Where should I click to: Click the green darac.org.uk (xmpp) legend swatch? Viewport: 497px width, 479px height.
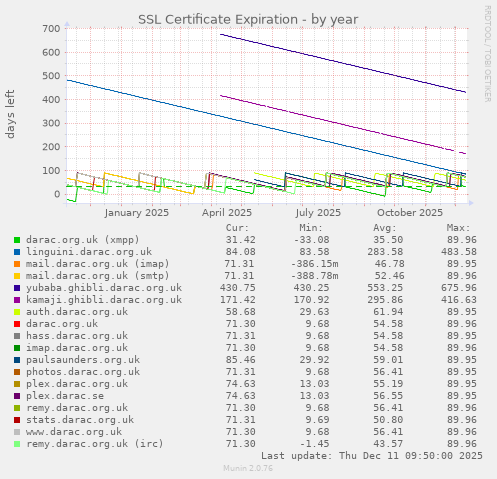tap(17, 240)
